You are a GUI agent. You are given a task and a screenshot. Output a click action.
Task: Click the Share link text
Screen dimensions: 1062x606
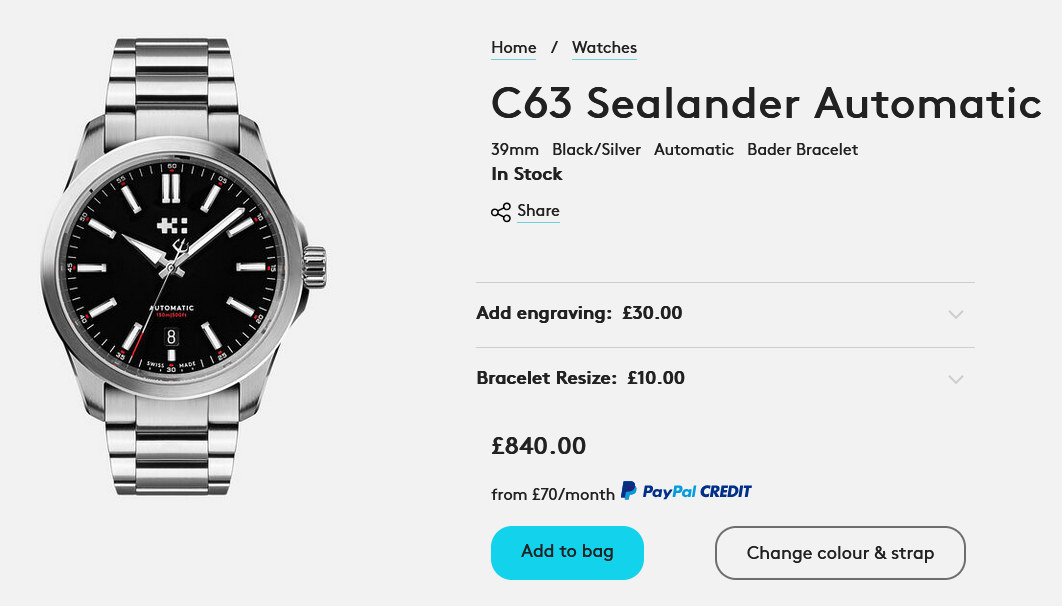click(538, 211)
